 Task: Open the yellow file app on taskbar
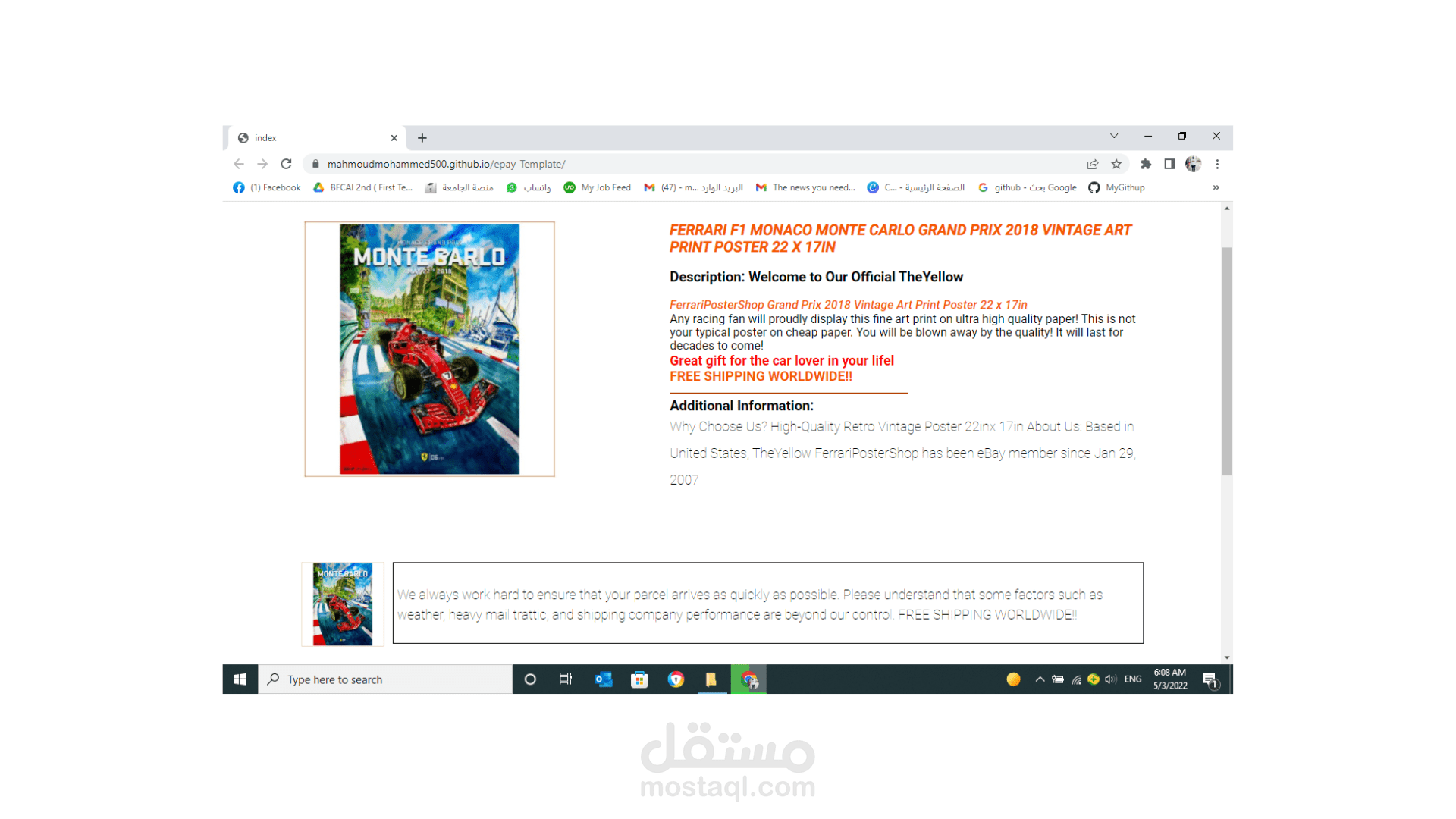click(x=711, y=679)
